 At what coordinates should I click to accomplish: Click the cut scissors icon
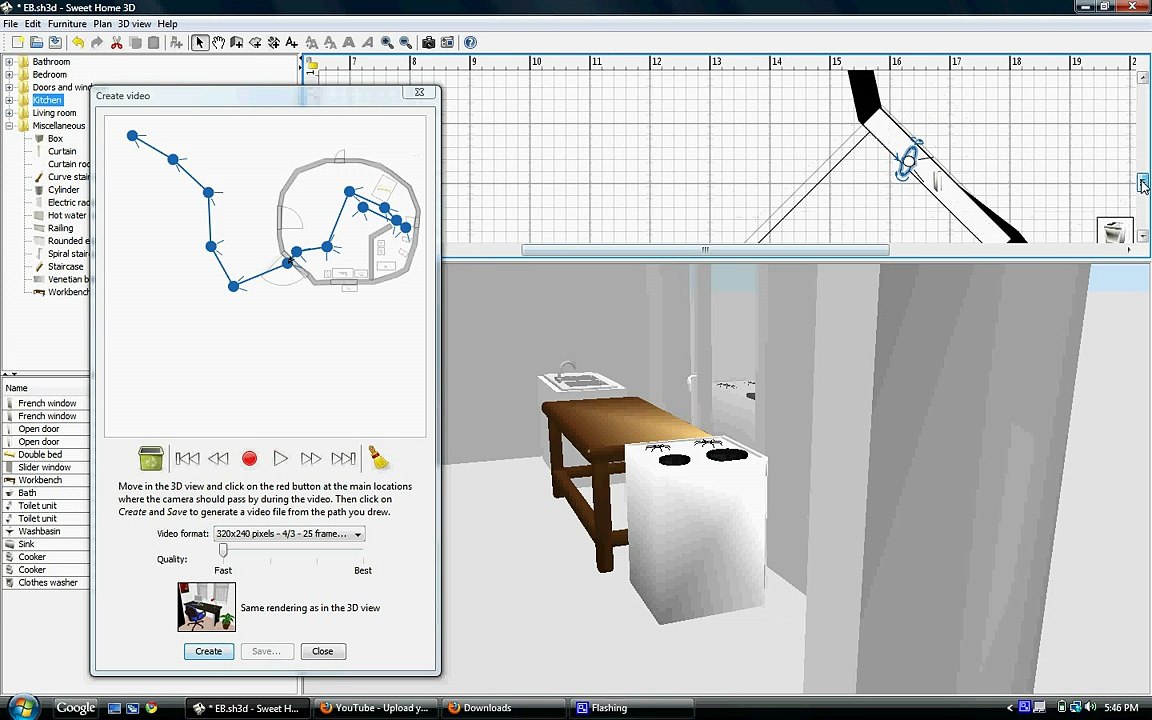click(x=116, y=42)
